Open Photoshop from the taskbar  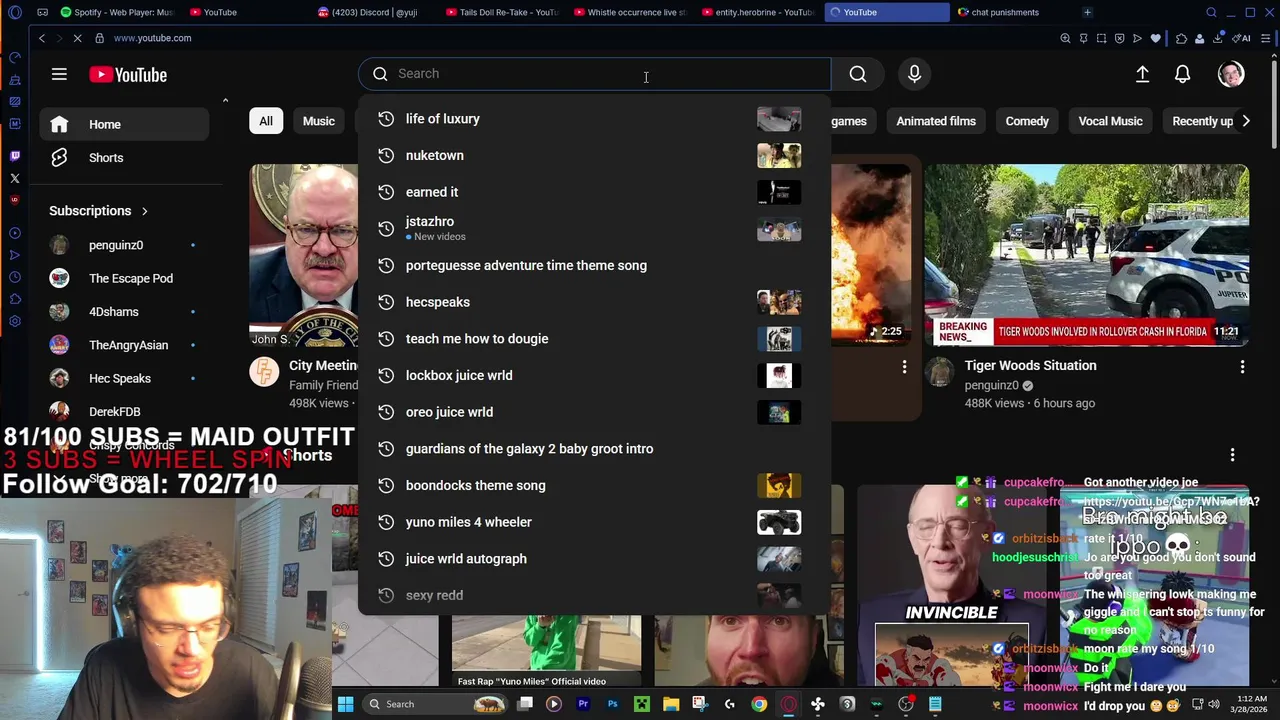coord(613,704)
